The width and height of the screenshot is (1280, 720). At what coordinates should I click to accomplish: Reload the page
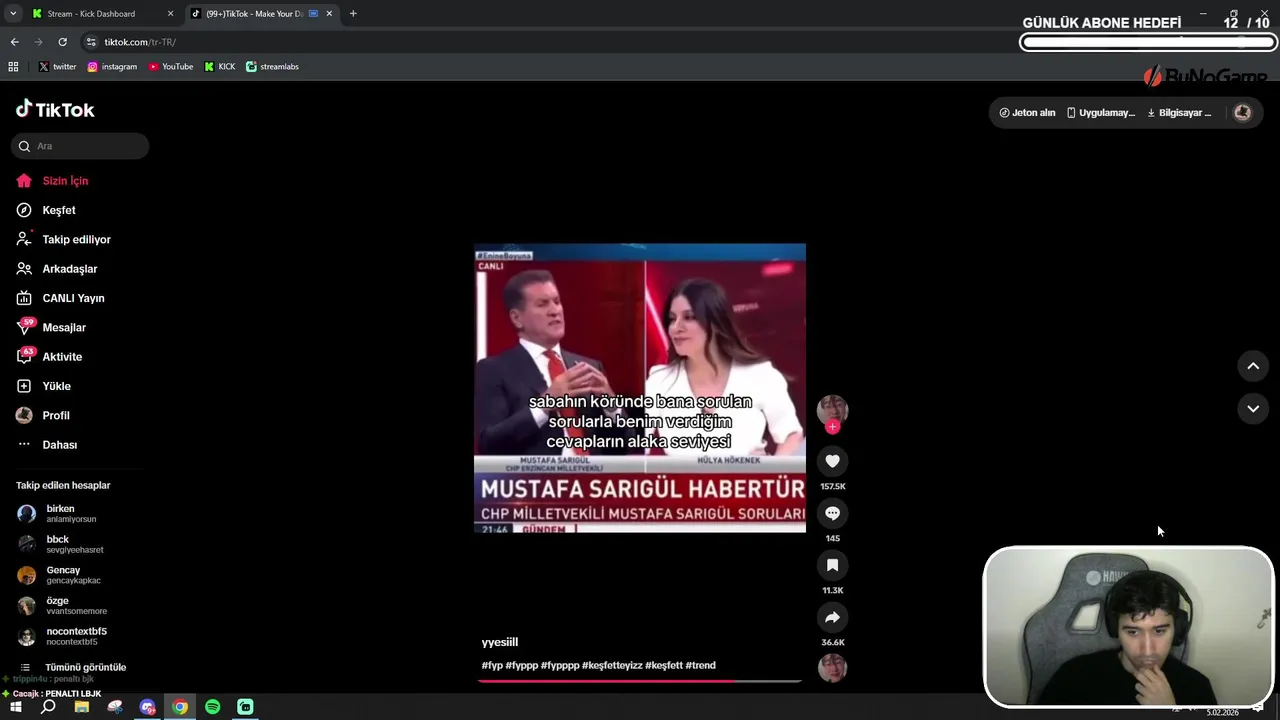coord(62,42)
